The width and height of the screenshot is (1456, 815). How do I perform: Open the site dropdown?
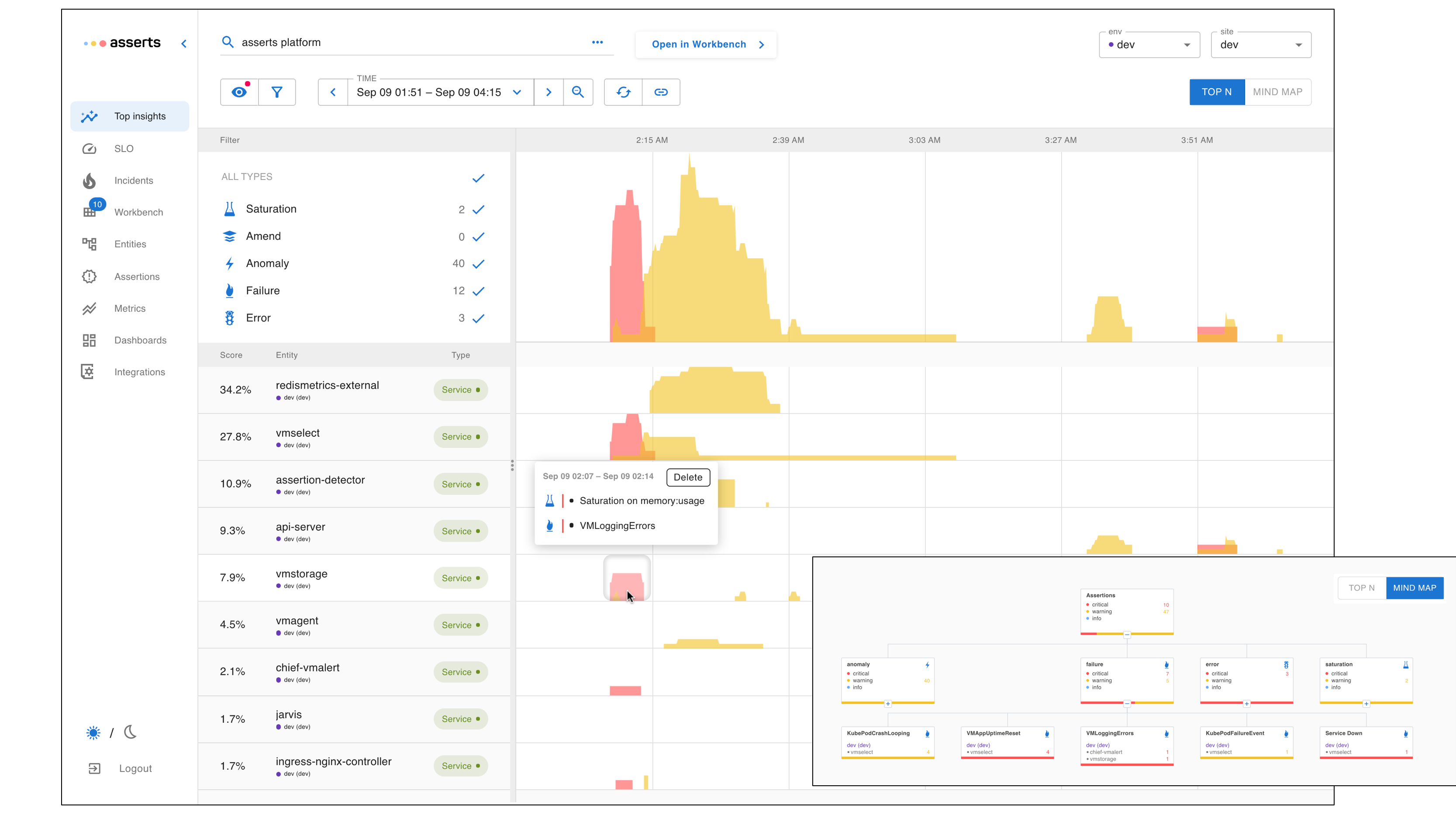tap(1260, 45)
